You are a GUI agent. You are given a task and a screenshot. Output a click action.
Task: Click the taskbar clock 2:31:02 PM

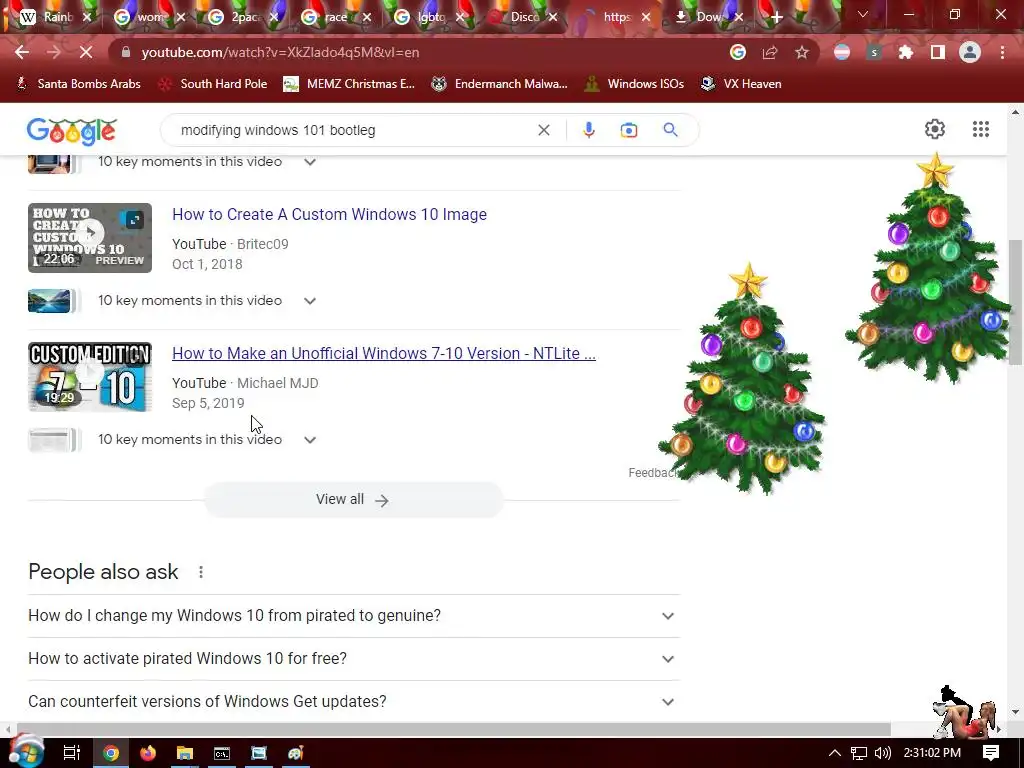pos(932,753)
